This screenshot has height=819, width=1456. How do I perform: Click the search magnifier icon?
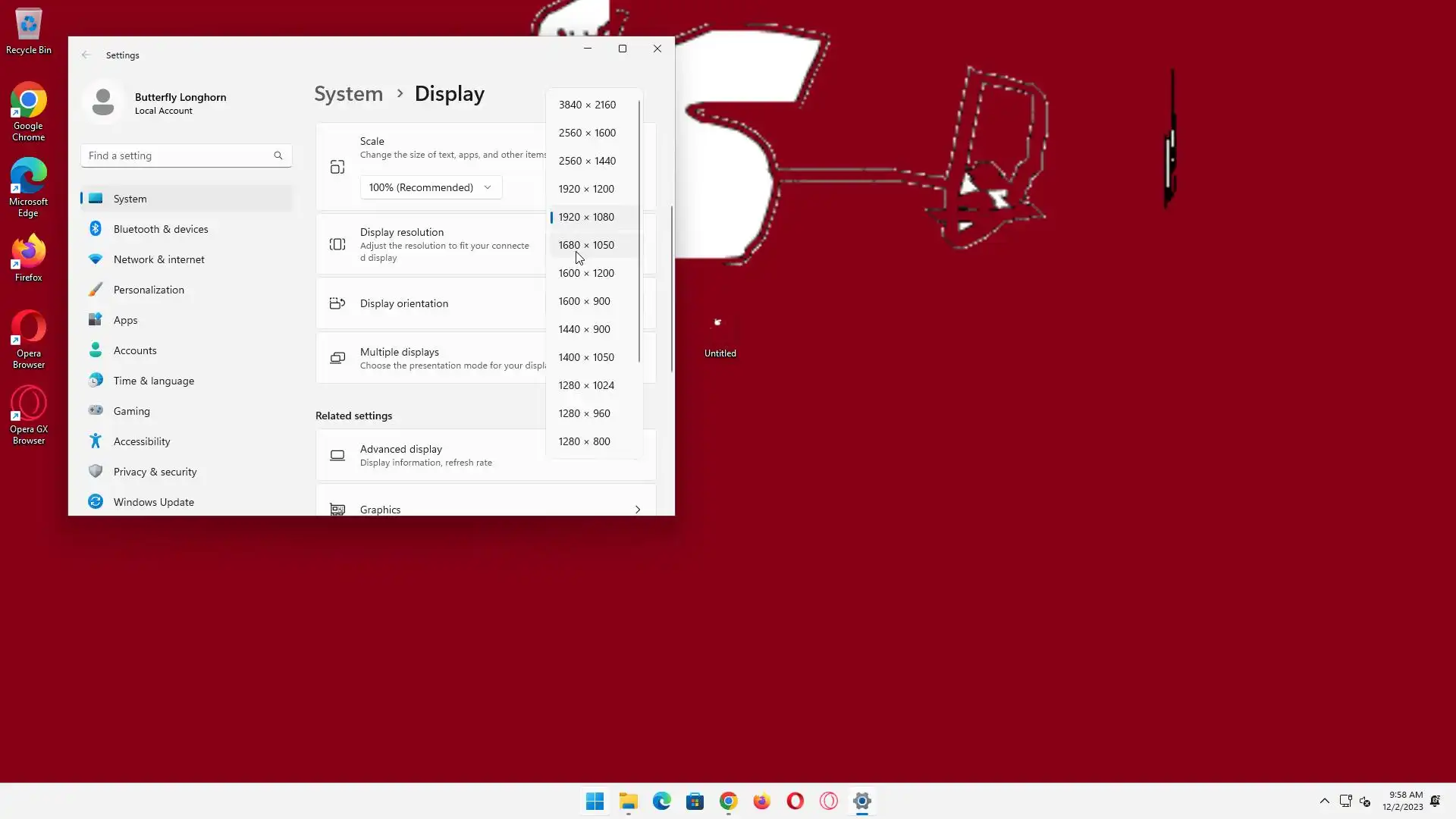click(x=278, y=155)
